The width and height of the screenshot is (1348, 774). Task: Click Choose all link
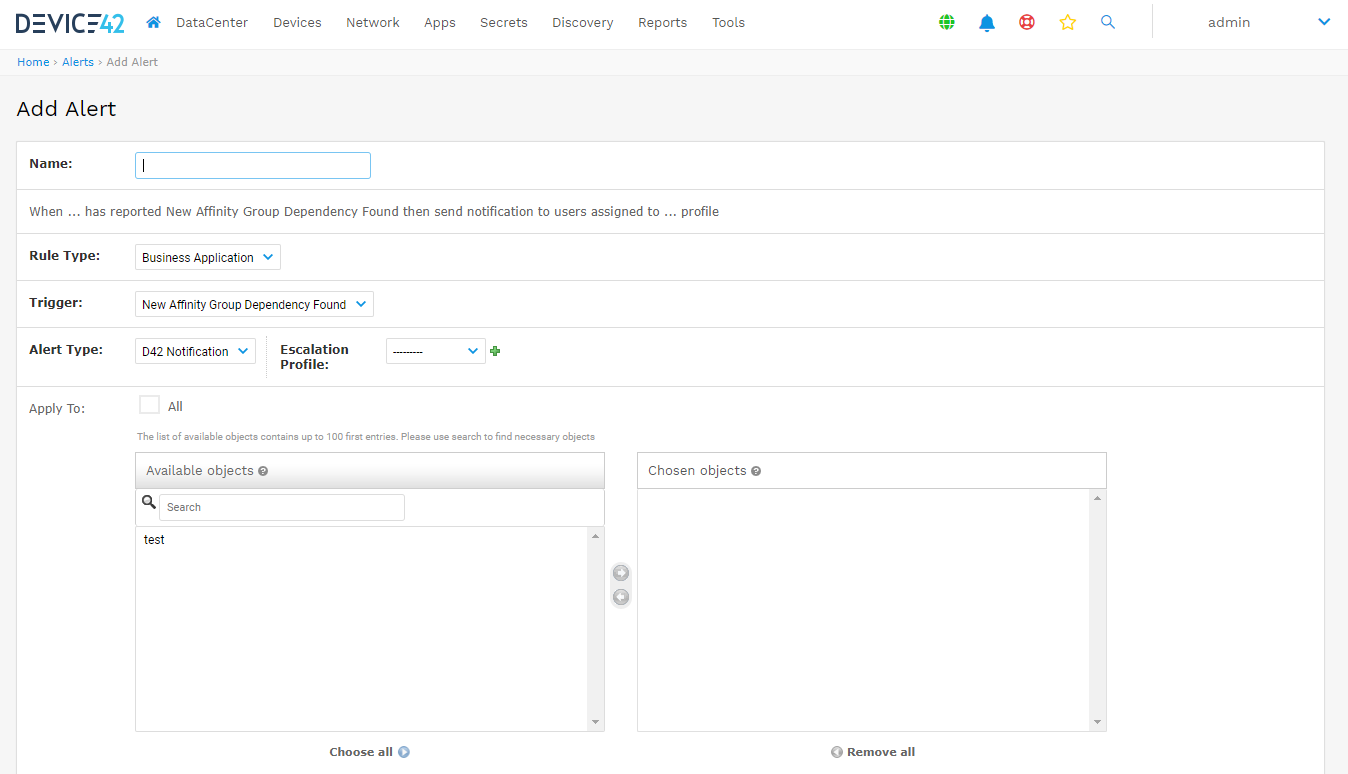(369, 752)
